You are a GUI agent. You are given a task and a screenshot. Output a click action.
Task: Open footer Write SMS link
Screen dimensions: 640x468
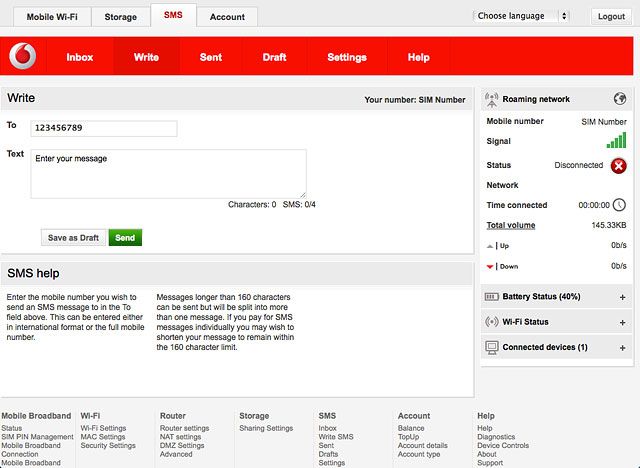(336, 437)
